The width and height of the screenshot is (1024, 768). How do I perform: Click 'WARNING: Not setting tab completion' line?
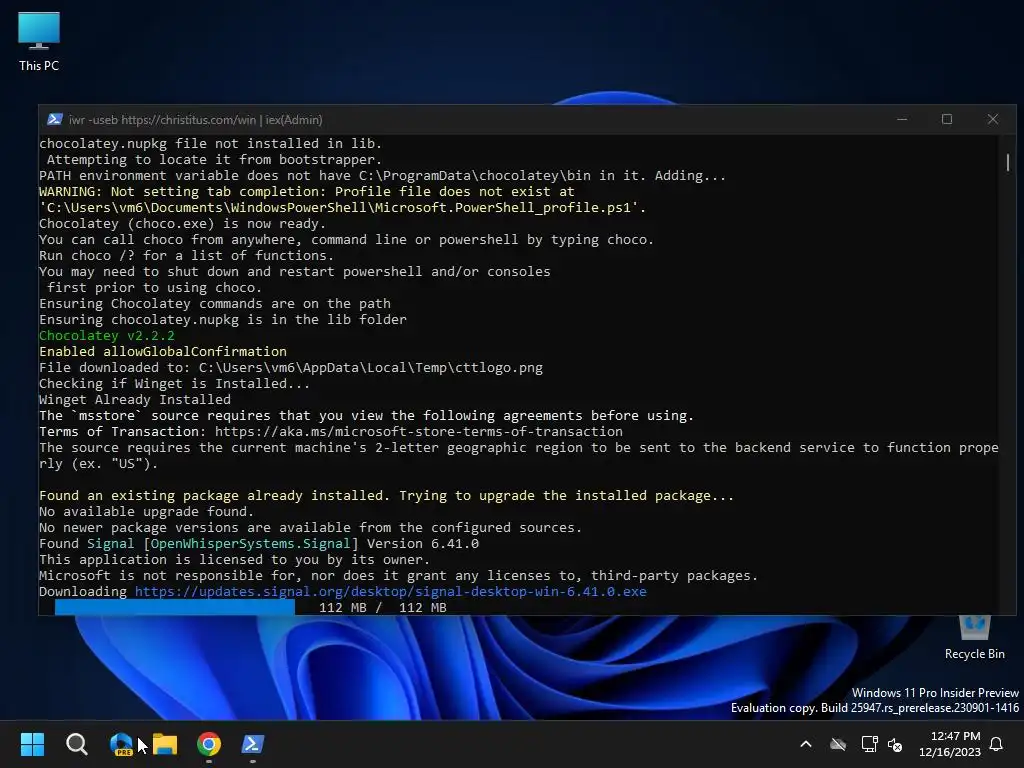(x=306, y=191)
